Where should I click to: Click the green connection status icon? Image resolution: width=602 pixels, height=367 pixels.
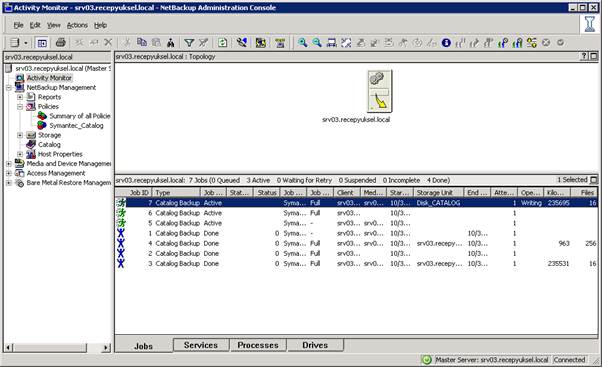(x=427, y=360)
